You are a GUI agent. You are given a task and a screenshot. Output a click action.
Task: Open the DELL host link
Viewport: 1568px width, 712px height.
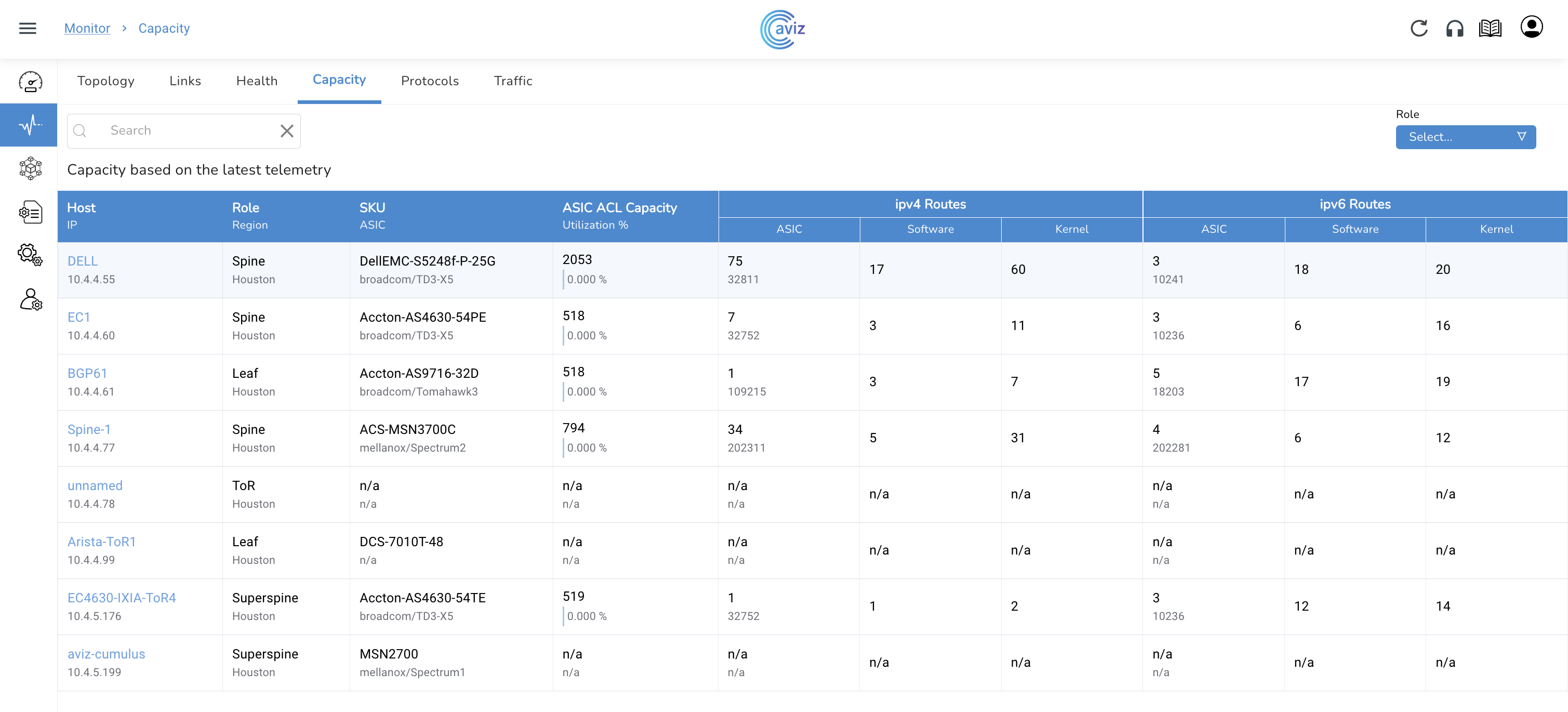[82, 261]
